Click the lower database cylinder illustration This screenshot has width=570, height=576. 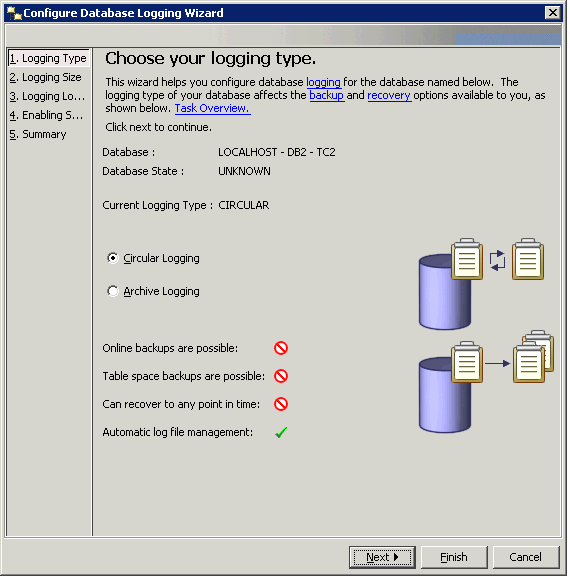pos(445,395)
